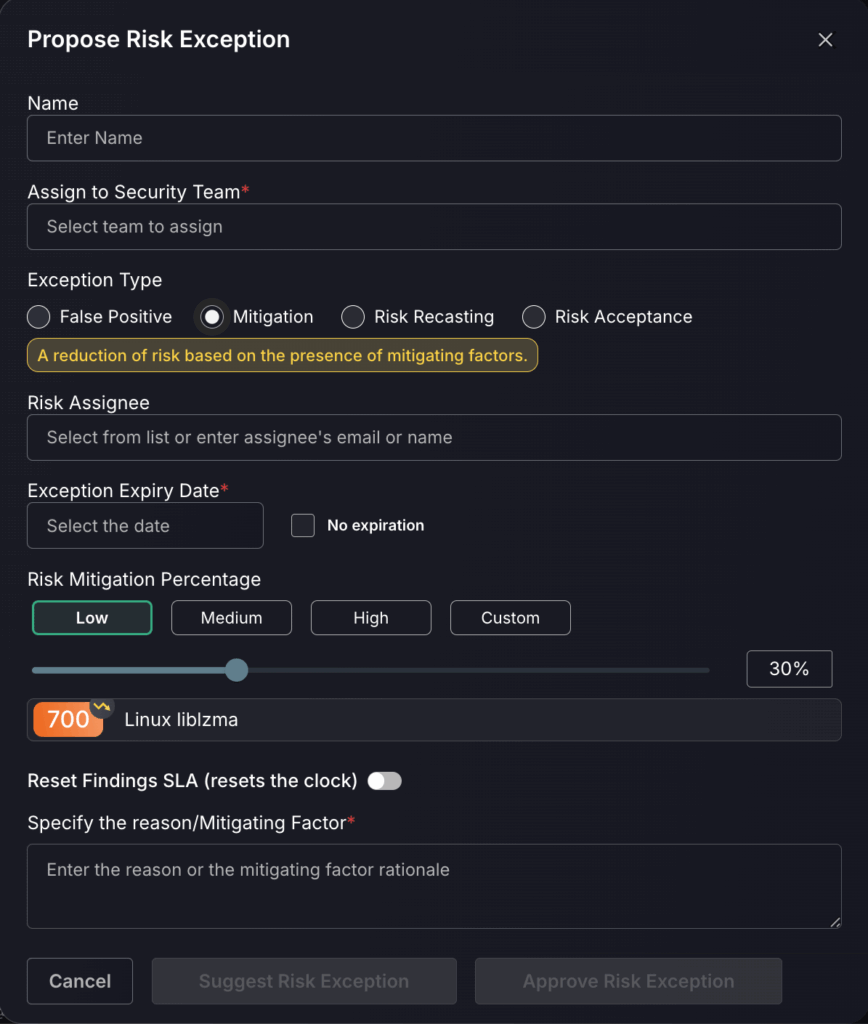Choose Medium risk mitigation level
This screenshot has height=1024, width=868.
231,618
